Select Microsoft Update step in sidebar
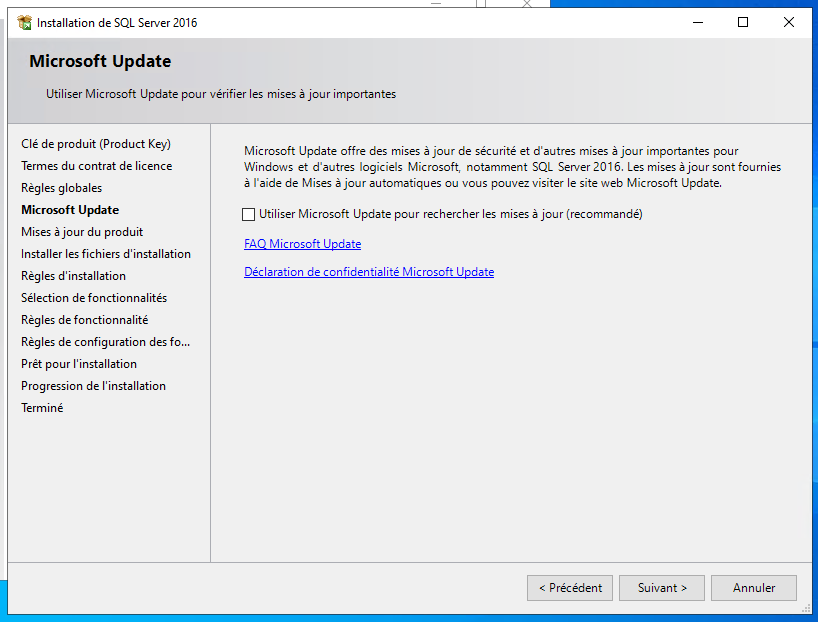This screenshot has height=622, width=818. 70,210
